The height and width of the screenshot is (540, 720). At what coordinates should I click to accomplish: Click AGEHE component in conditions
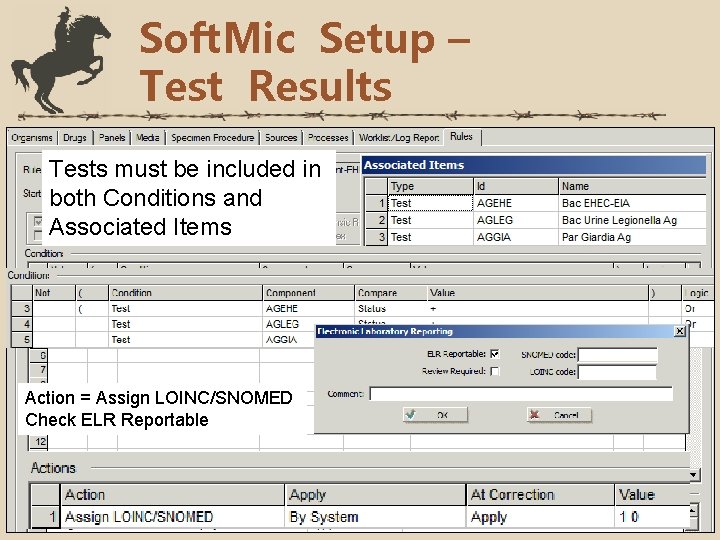point(308,309)
